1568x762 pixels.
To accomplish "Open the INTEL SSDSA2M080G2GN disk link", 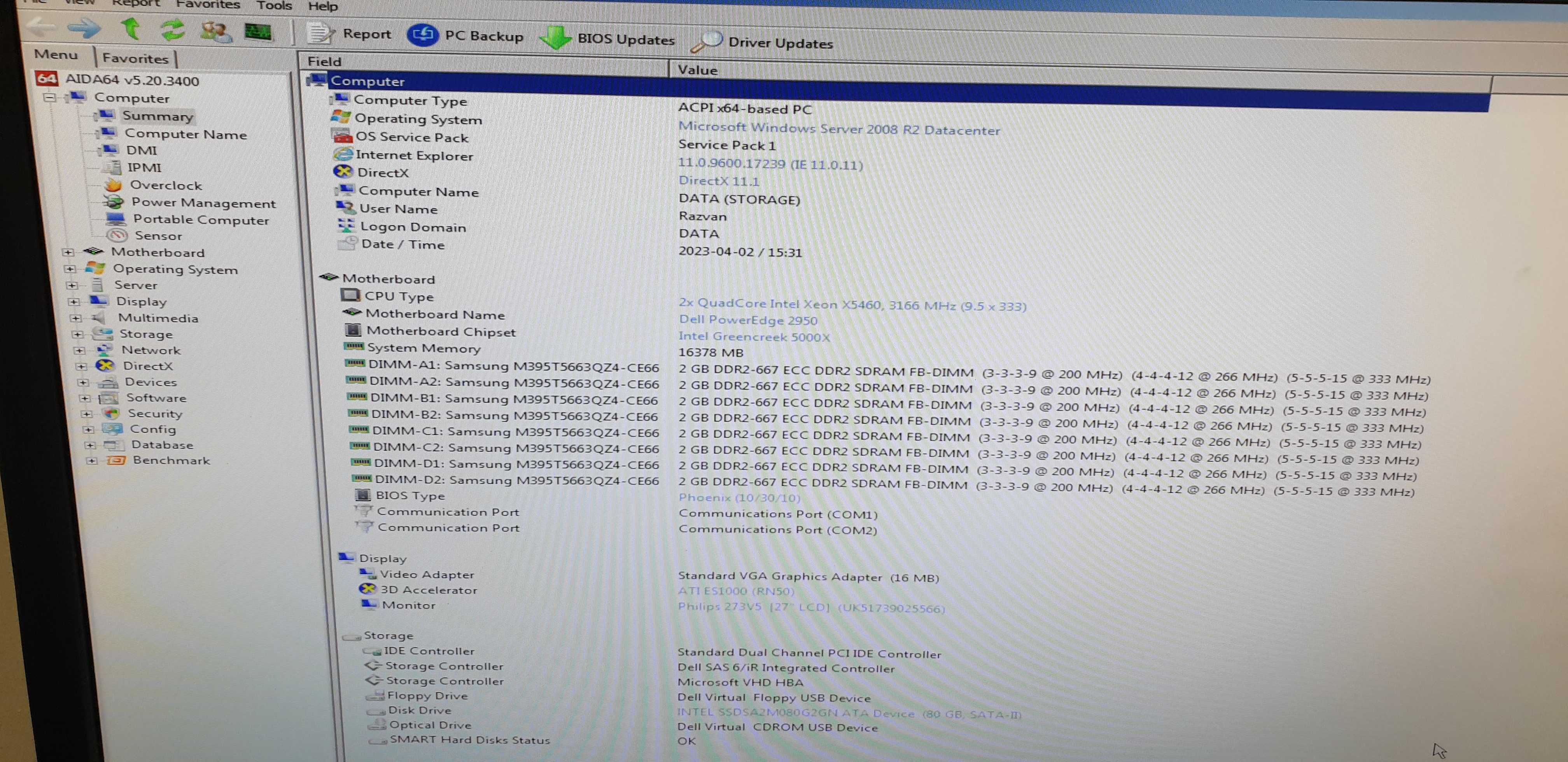I will click(849, 713).
